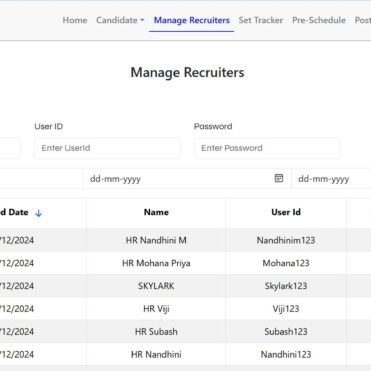The width and height of the screenshot is (371, 371).
Task: Select the HR Nandhini M name cell
Action: click(x=156, y=240)
